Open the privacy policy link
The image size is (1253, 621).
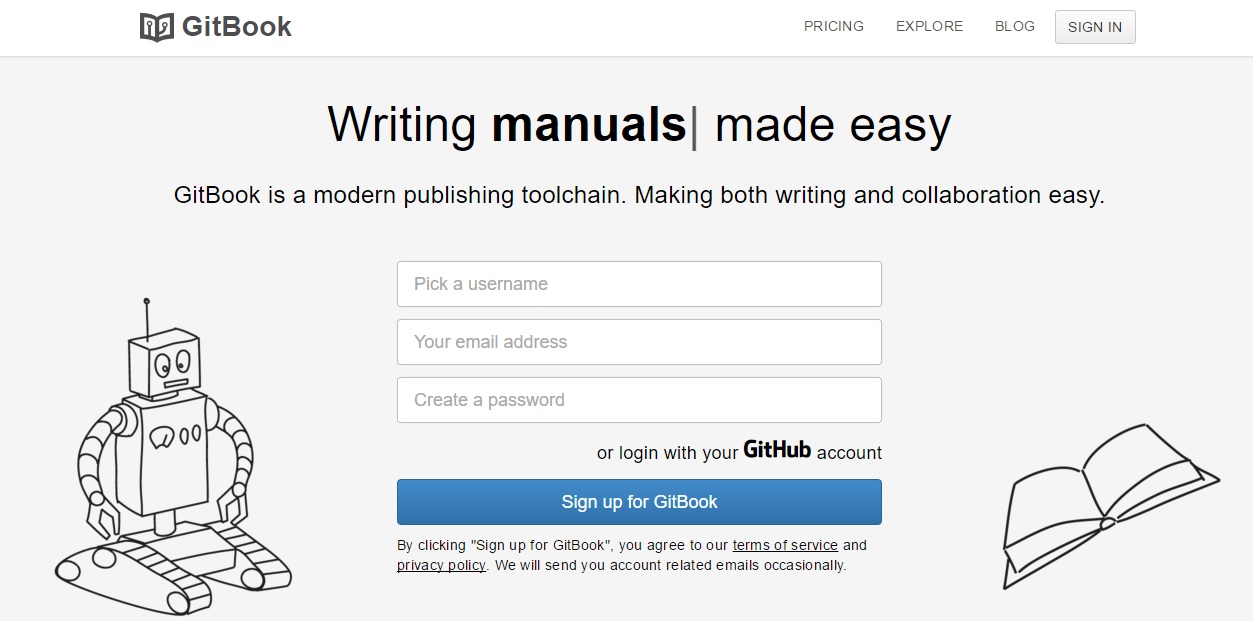tap(441, 565)
